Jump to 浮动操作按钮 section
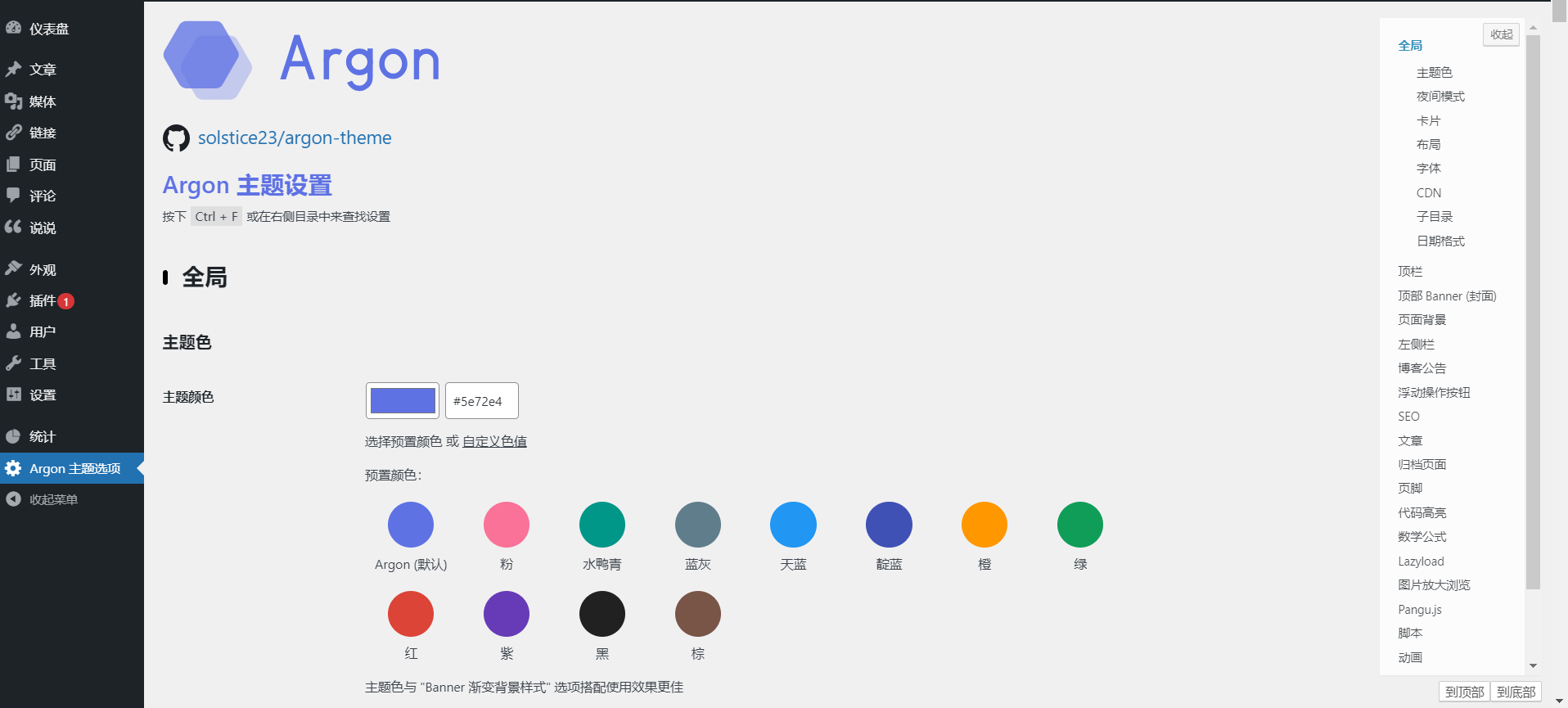The height and width of the screenshot is (708, 1568). [1434, 393]
